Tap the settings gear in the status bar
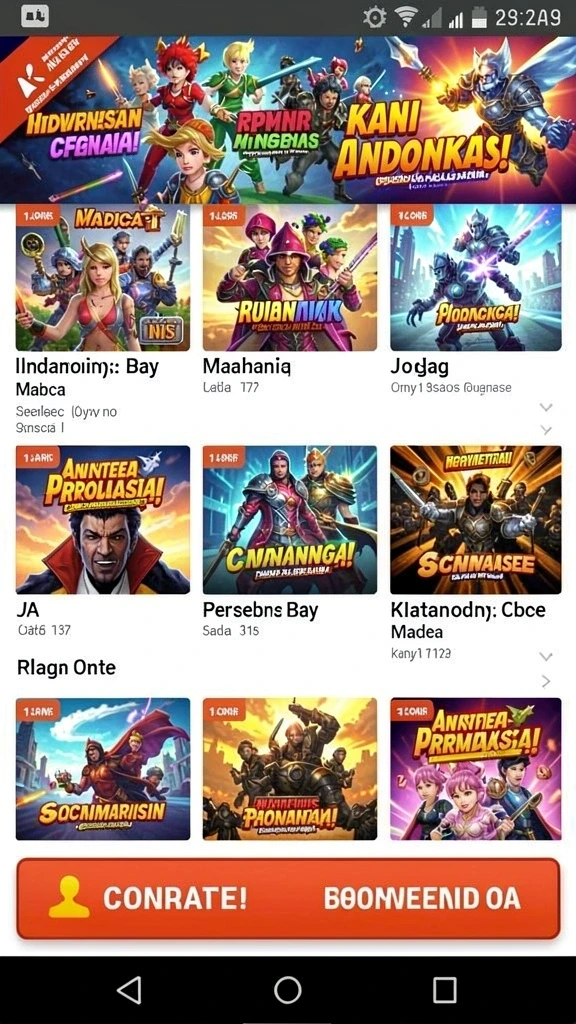This screenshot has height=1024, width=576. click(x=375, y=18)
